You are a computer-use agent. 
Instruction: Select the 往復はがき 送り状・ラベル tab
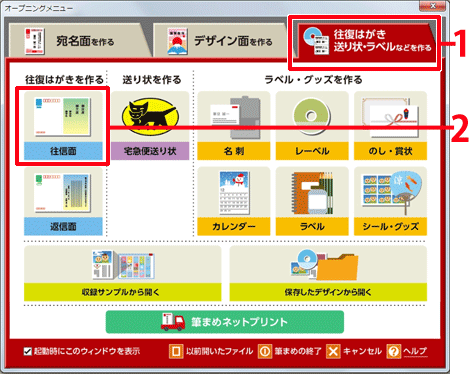pos(366,43)
